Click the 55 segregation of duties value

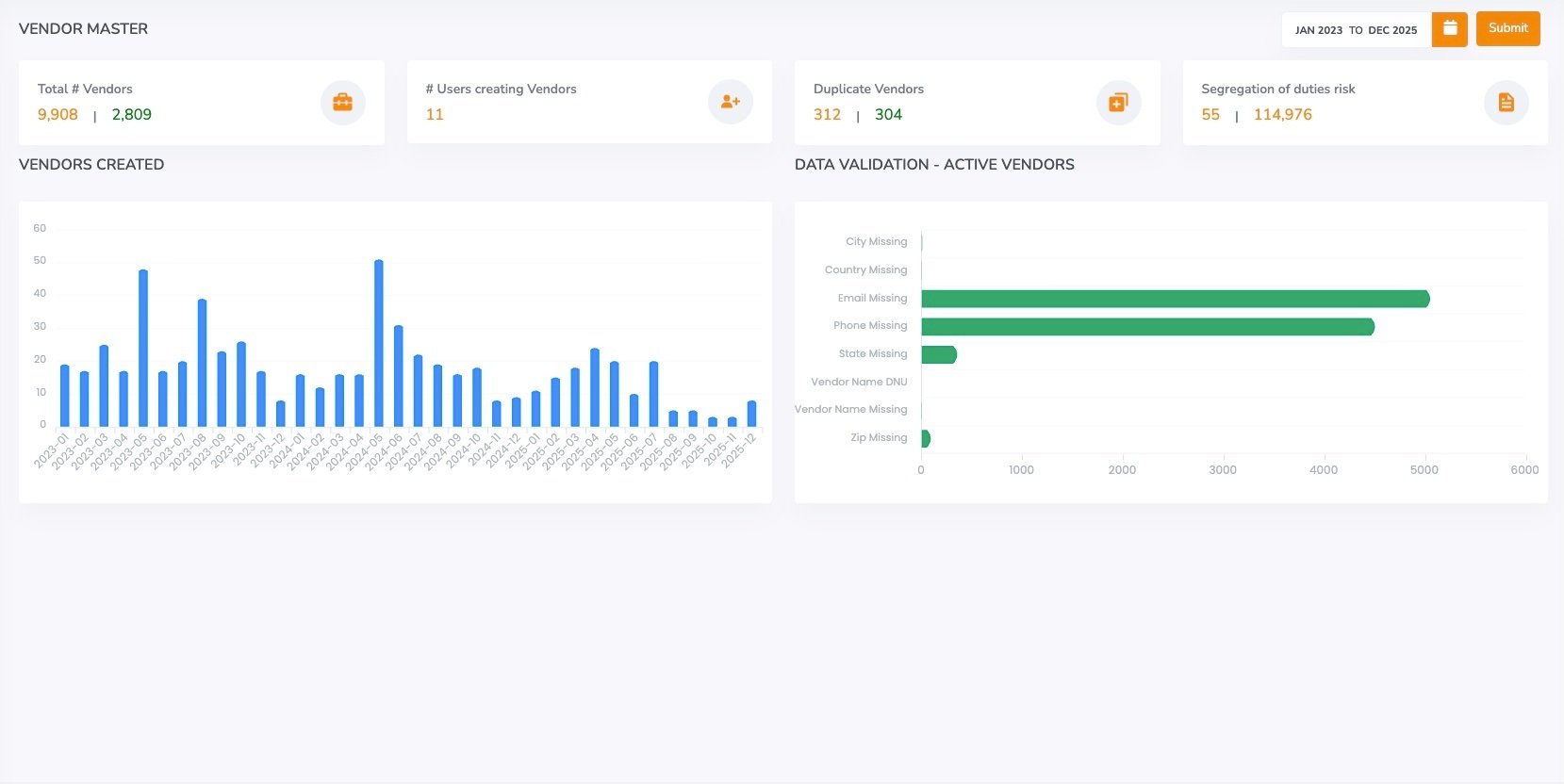tap(1210, 115)
